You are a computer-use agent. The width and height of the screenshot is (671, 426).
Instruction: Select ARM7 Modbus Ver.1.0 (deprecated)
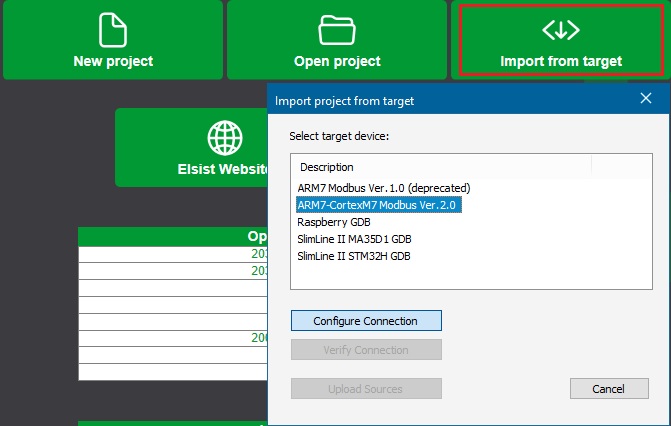[x=384, y=188]
